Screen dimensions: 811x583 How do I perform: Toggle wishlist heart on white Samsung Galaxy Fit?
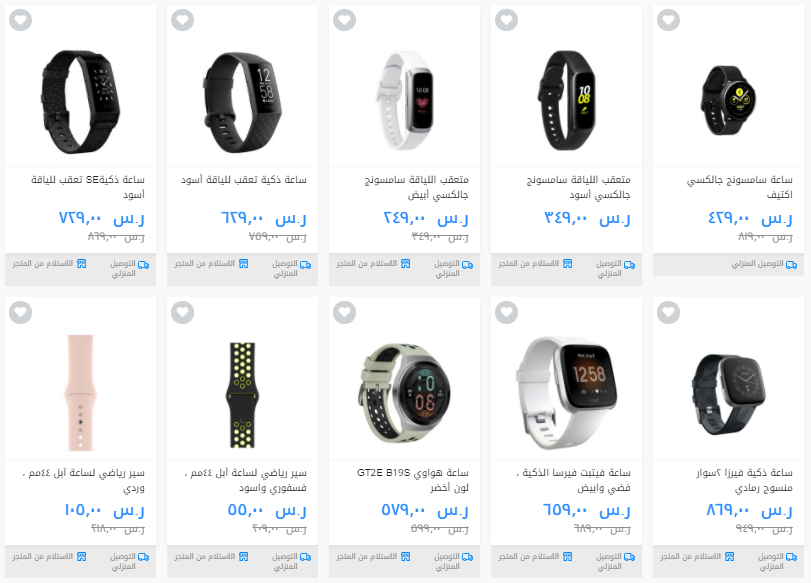point(344,20)
